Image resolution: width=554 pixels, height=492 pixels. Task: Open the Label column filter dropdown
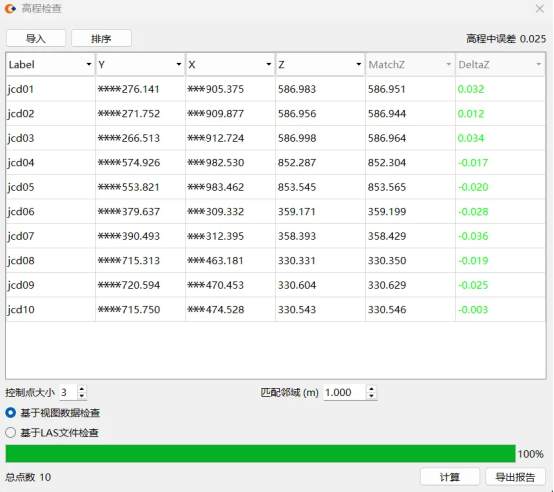[89, 64]
